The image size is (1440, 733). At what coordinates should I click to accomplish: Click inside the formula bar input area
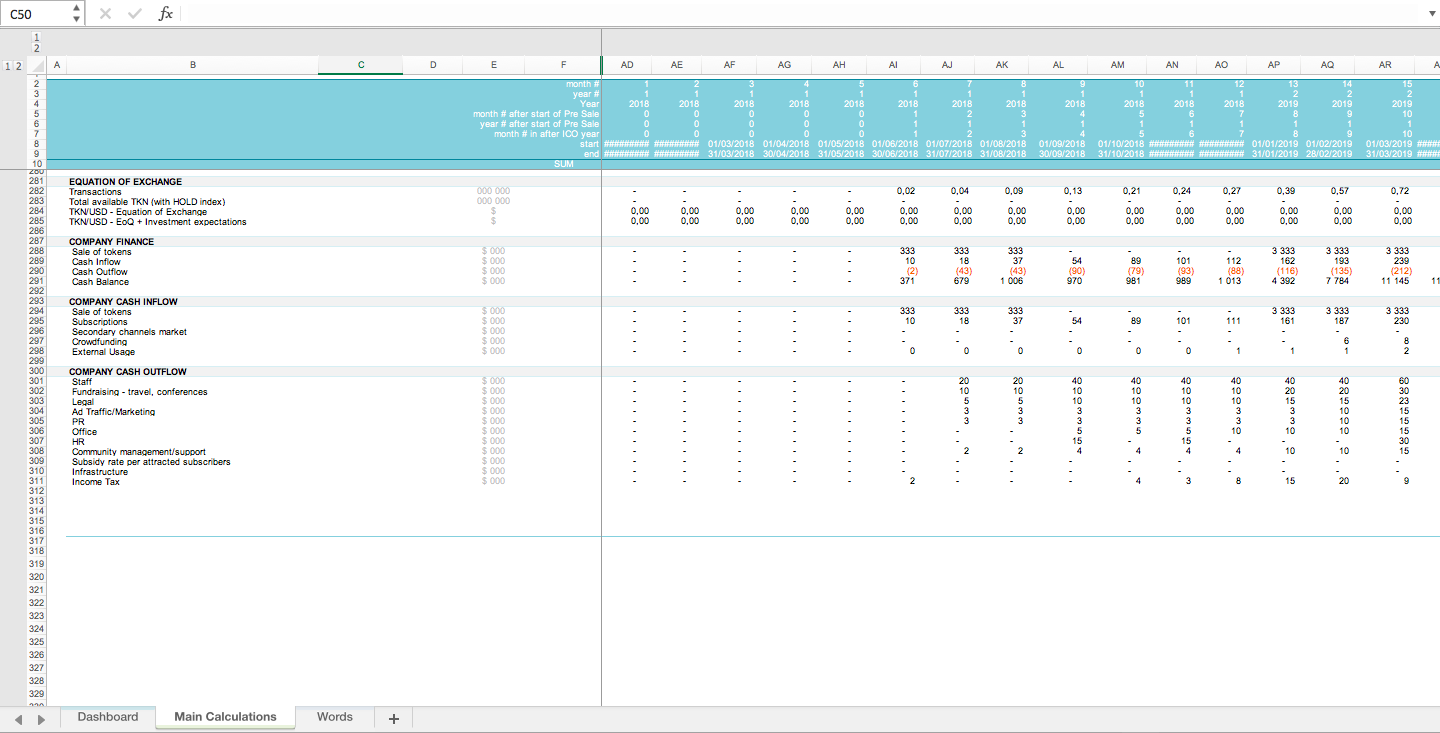point(800,14)
